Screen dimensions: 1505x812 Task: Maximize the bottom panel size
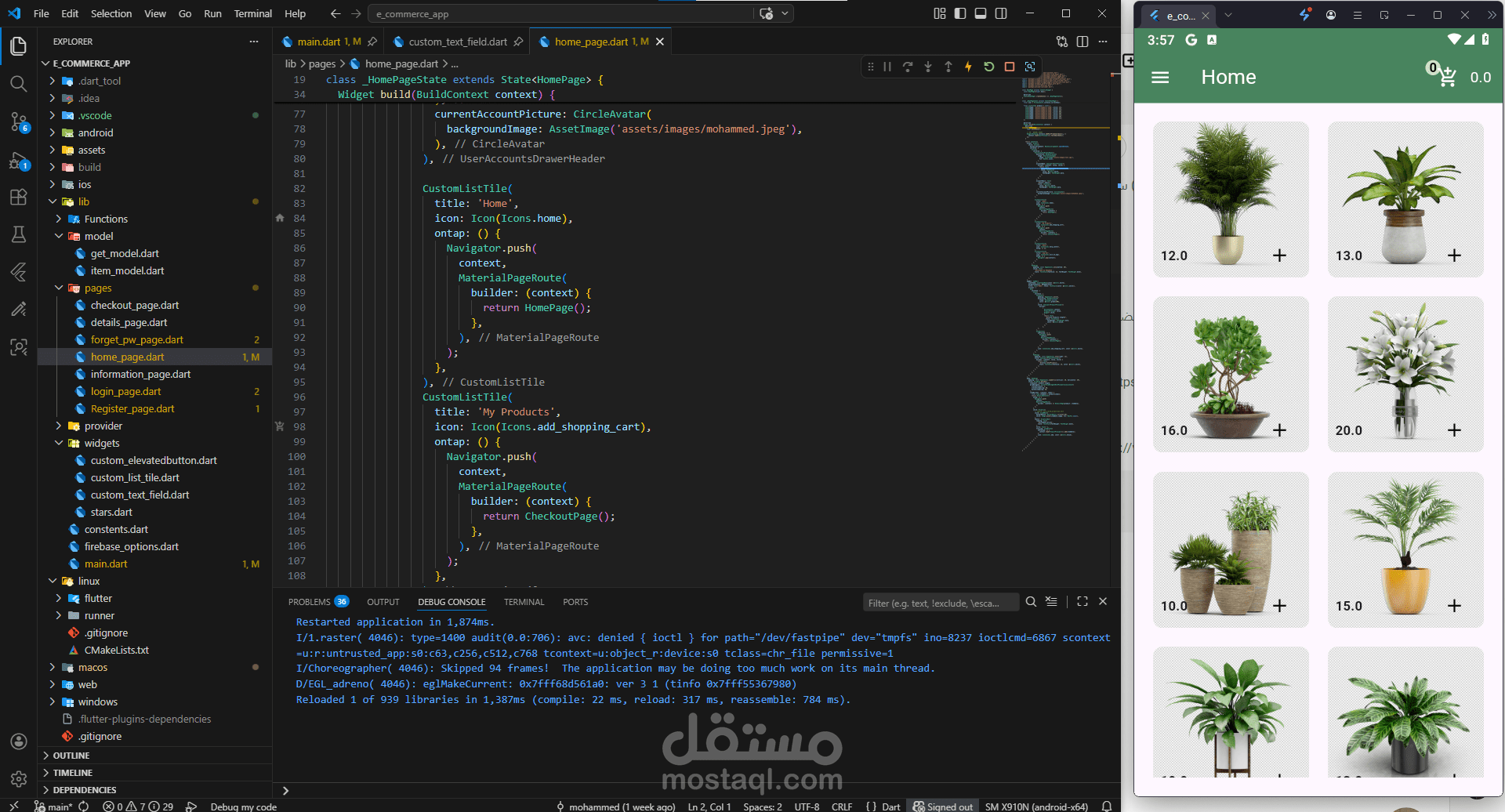[x=1083, y=602]
